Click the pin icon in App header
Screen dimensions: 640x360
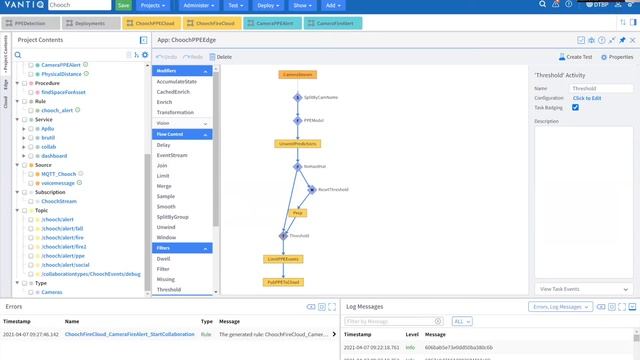(622, 40)
